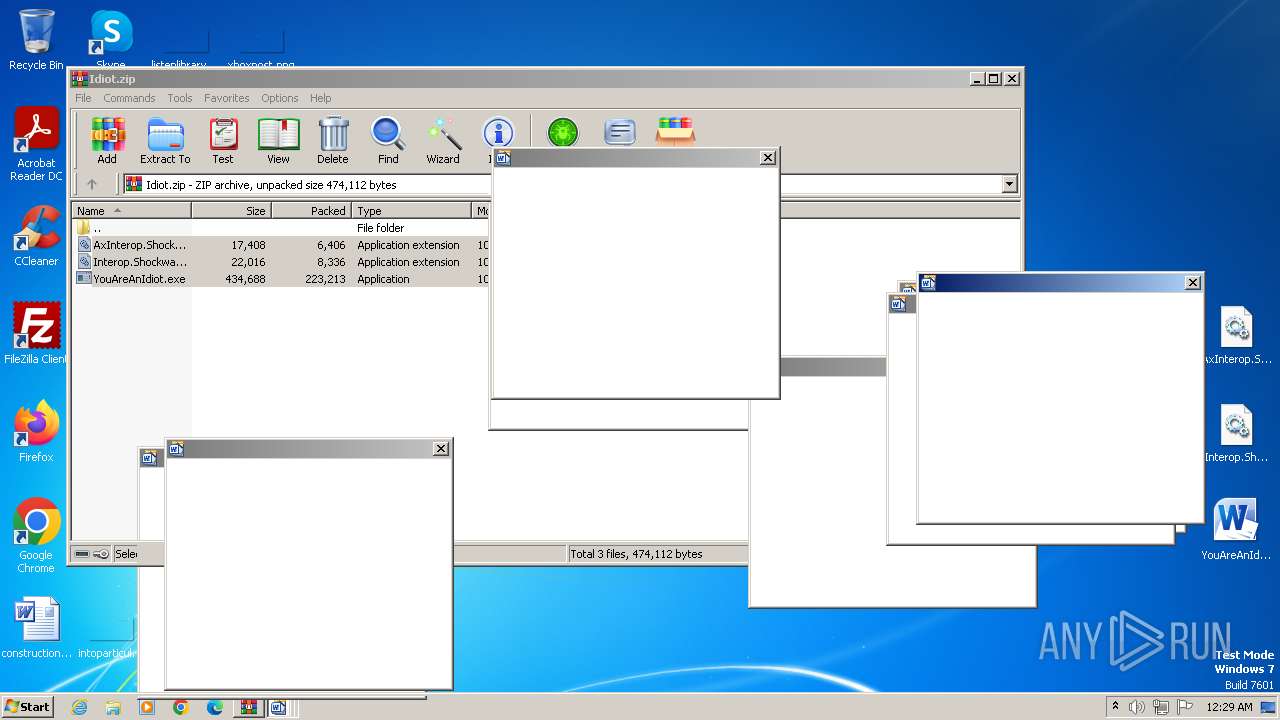
Task: Open the construction Word document icon
Action: pyautogui.click(x=37, y=628)
